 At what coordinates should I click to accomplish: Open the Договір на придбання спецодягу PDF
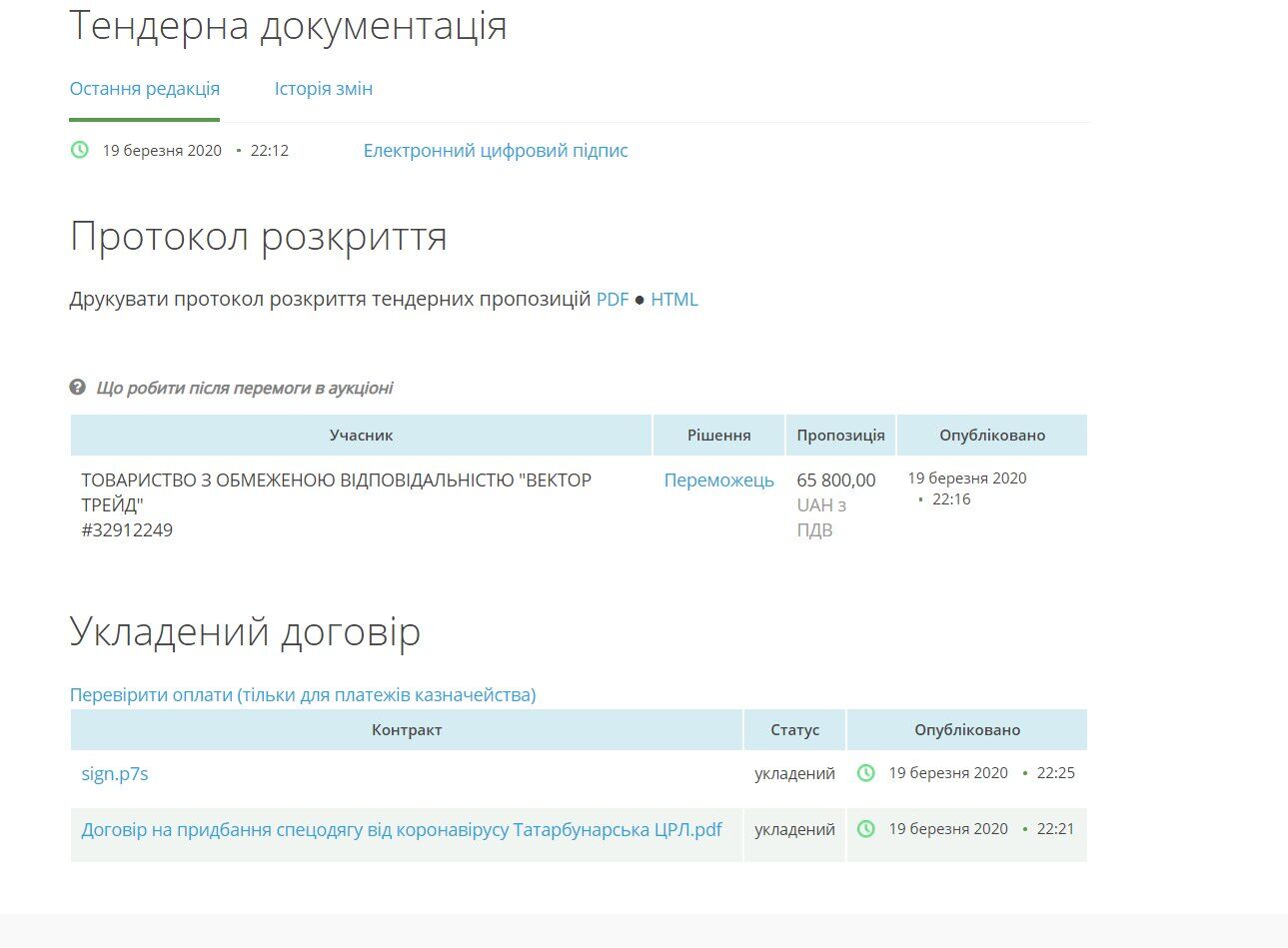(x=402, y=829)
